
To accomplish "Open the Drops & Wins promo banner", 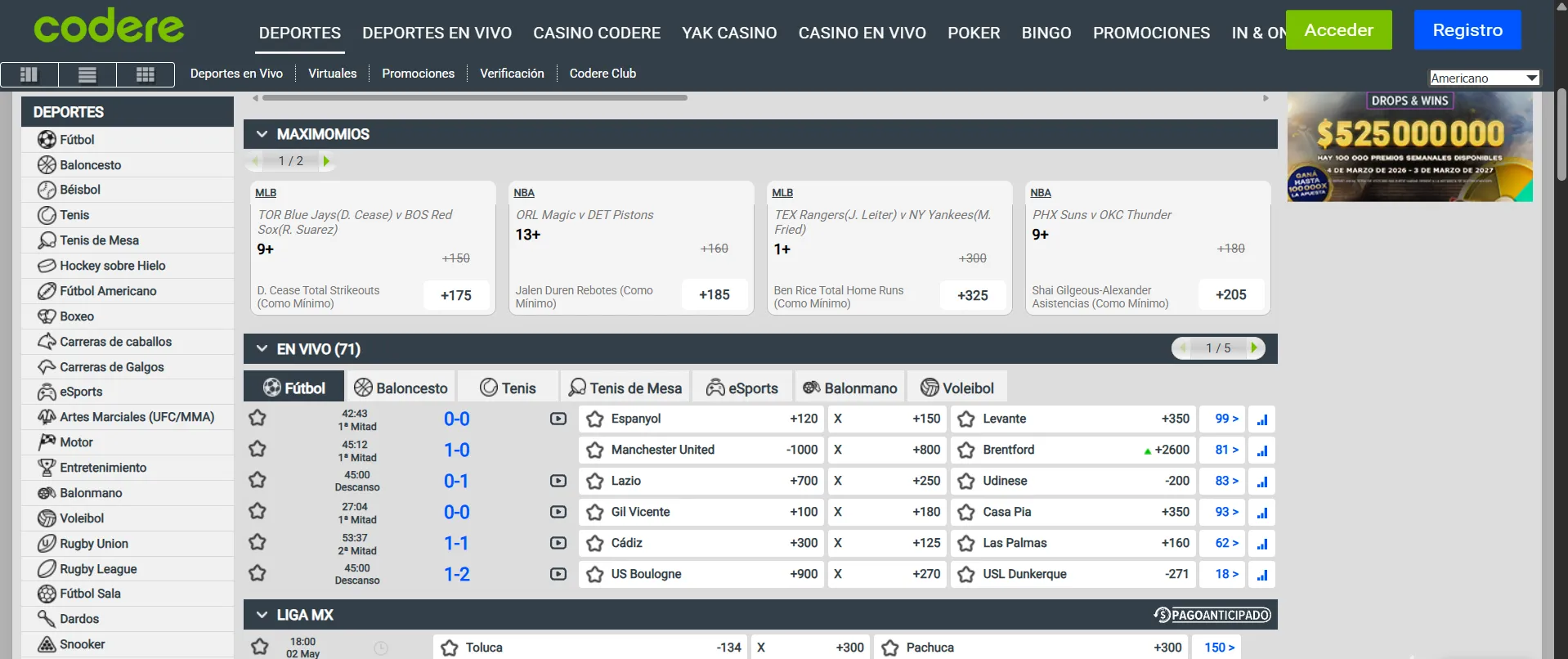I will point(1410,147).
